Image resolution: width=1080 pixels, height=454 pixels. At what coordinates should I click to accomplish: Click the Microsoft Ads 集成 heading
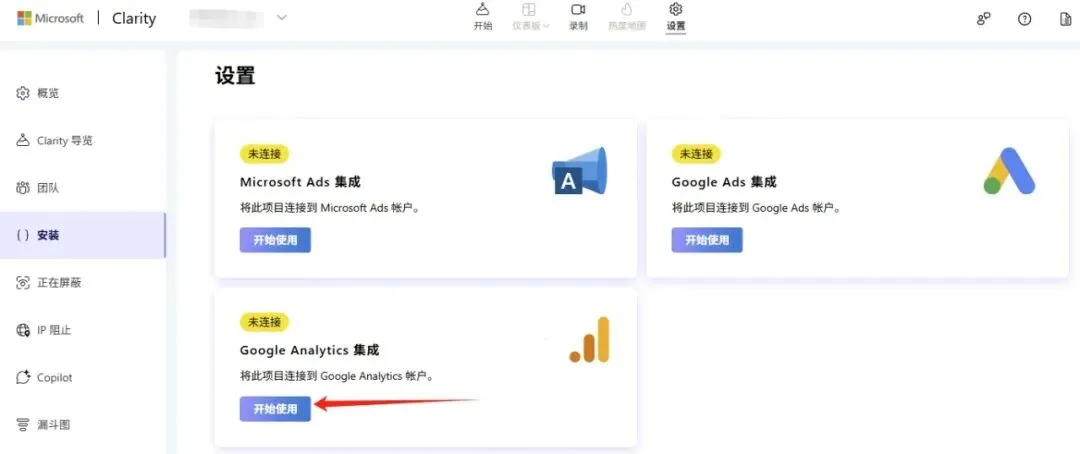click(300, 183)
